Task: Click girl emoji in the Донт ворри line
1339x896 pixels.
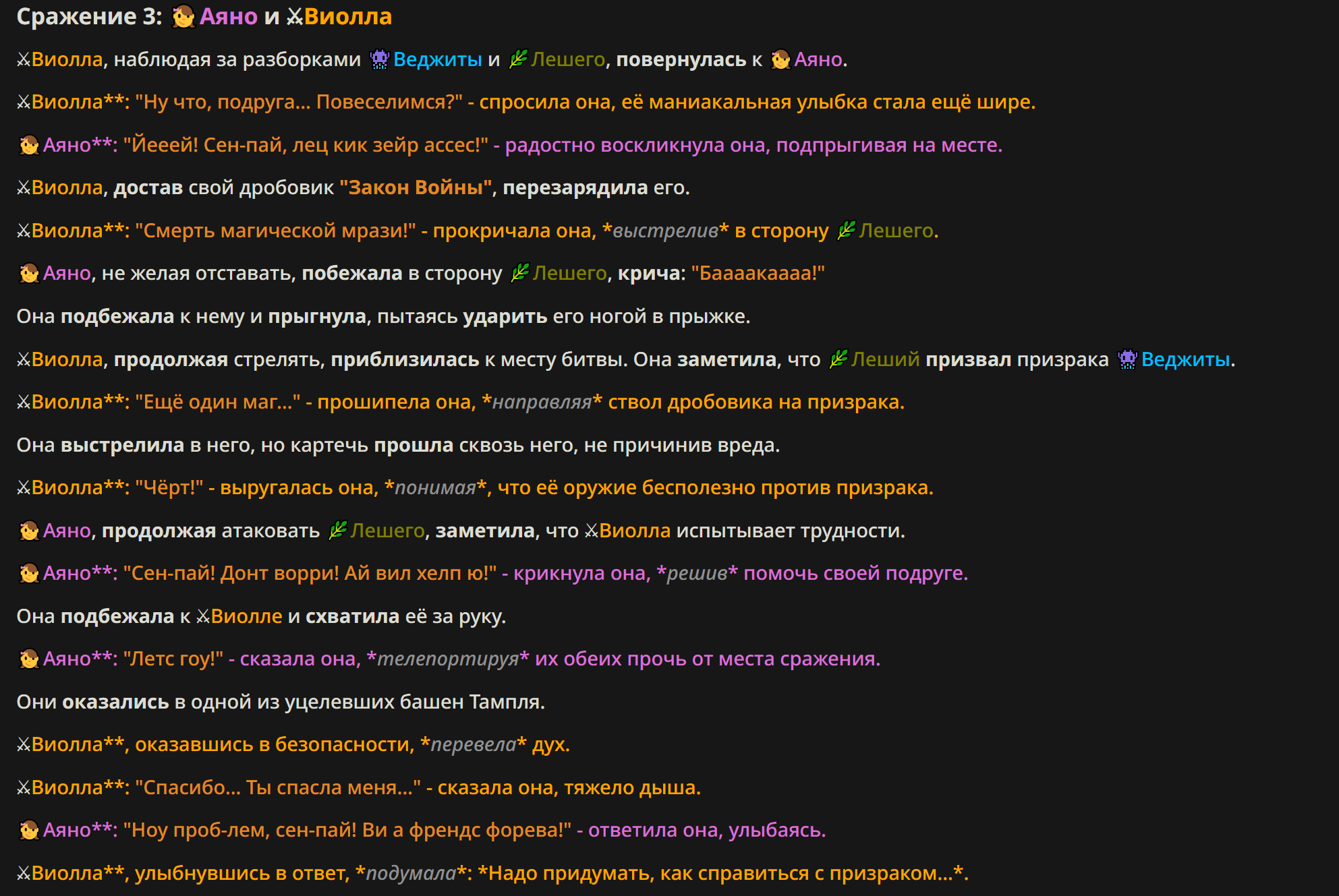Action: point(29,573)
